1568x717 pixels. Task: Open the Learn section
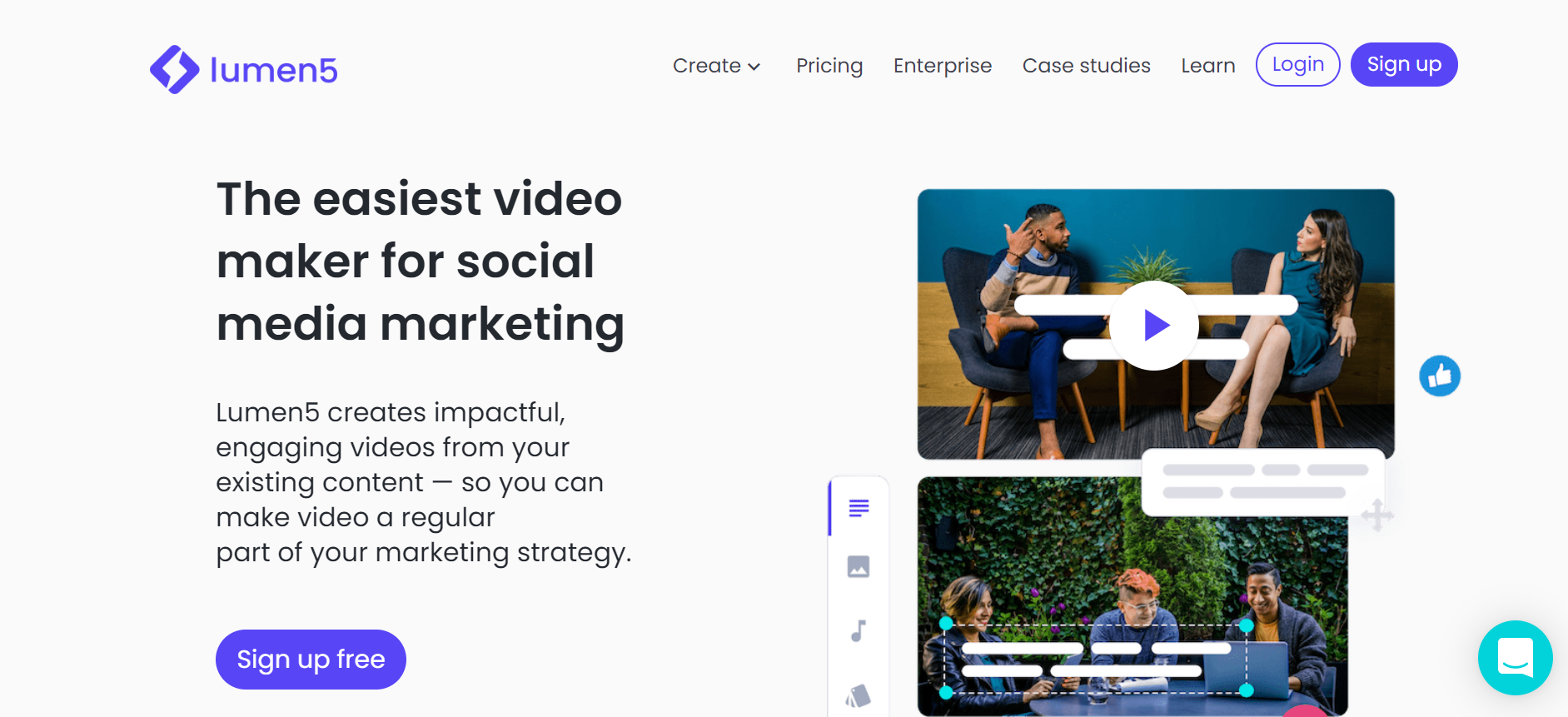click(x=1208, y=66)
